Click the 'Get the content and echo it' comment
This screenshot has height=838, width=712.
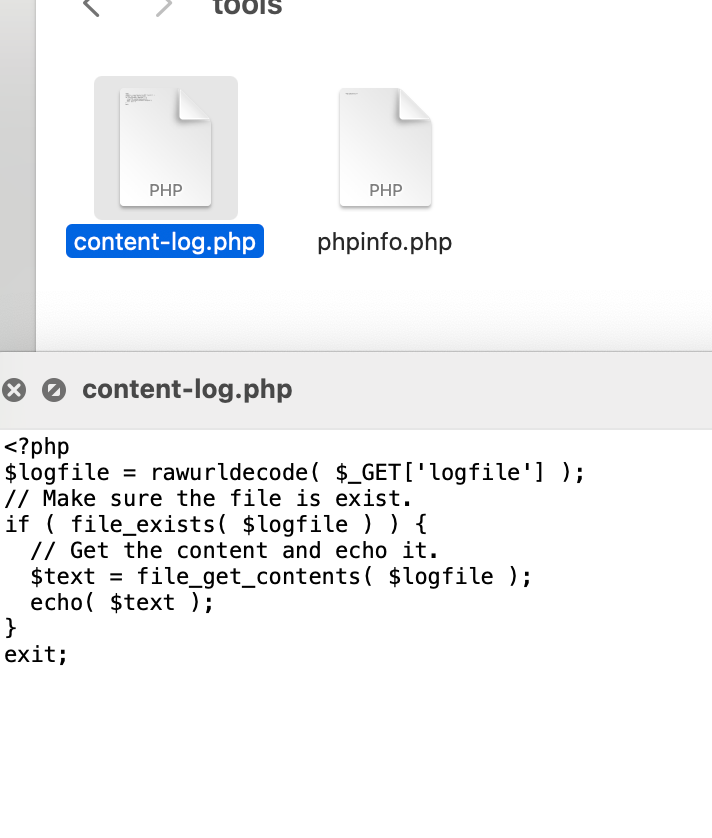(x=234, y=550)
